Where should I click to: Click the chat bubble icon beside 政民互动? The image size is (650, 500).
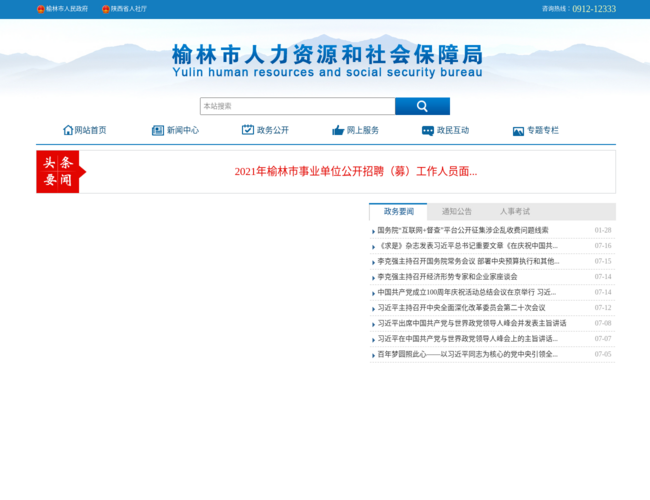click(428, 131)
